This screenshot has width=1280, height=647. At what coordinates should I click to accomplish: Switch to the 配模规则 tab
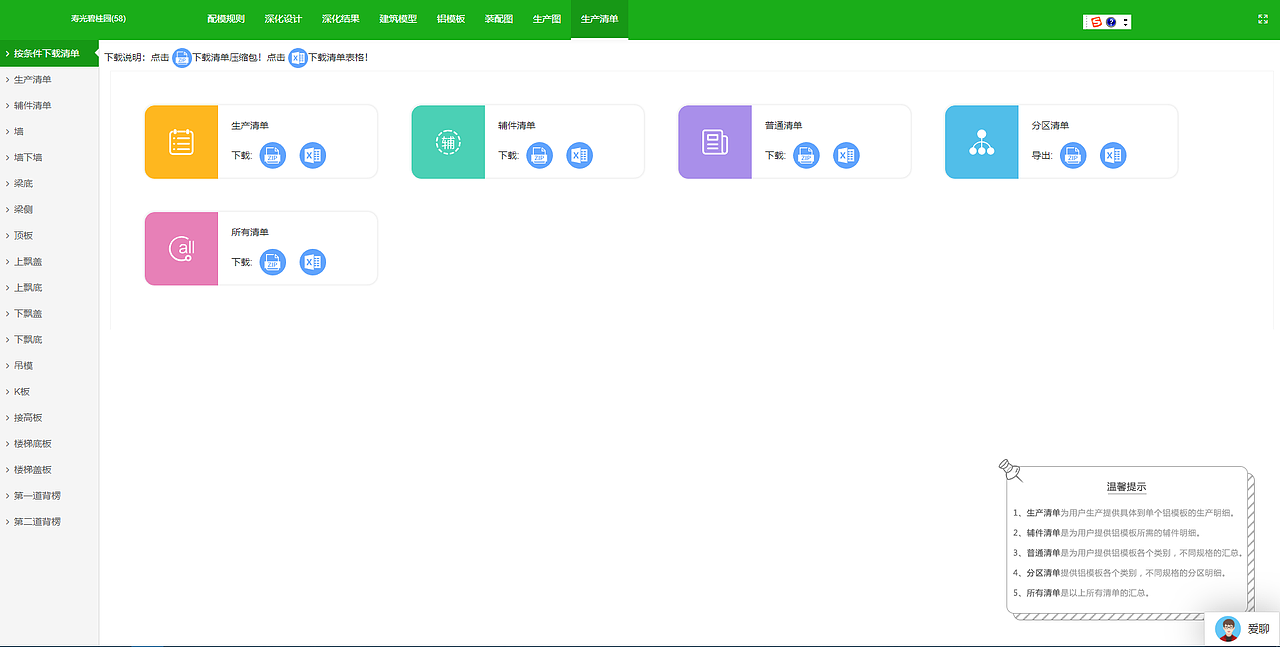pyautogui.click(x=226, y=19)
